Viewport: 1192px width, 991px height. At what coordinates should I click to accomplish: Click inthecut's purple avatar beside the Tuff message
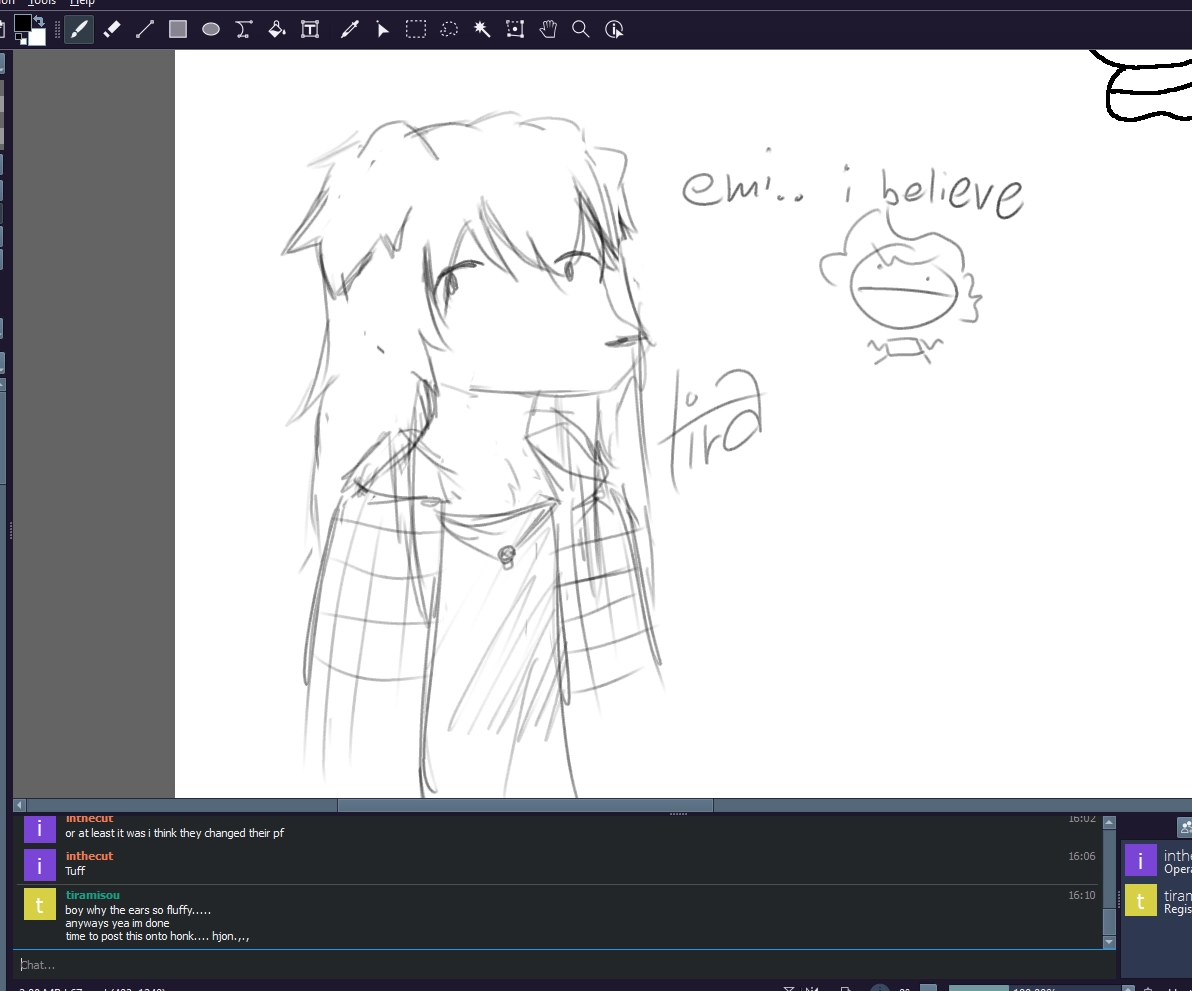click(x=40, y=865)
